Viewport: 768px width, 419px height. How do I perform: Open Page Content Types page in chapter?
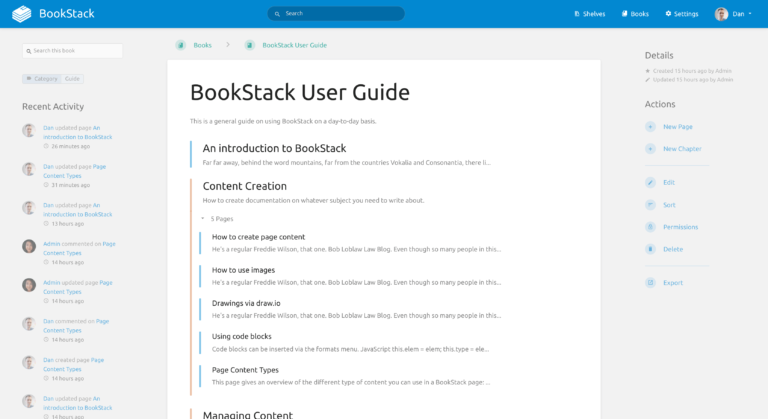pyautogui.click(x=245, y=370)
